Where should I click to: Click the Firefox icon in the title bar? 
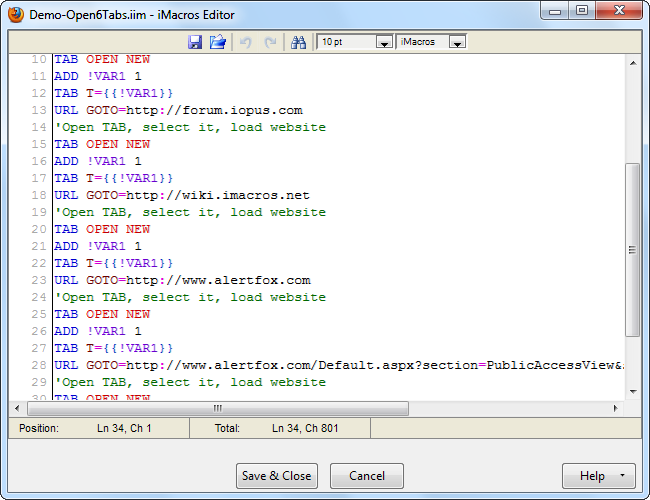pos(16,15)
